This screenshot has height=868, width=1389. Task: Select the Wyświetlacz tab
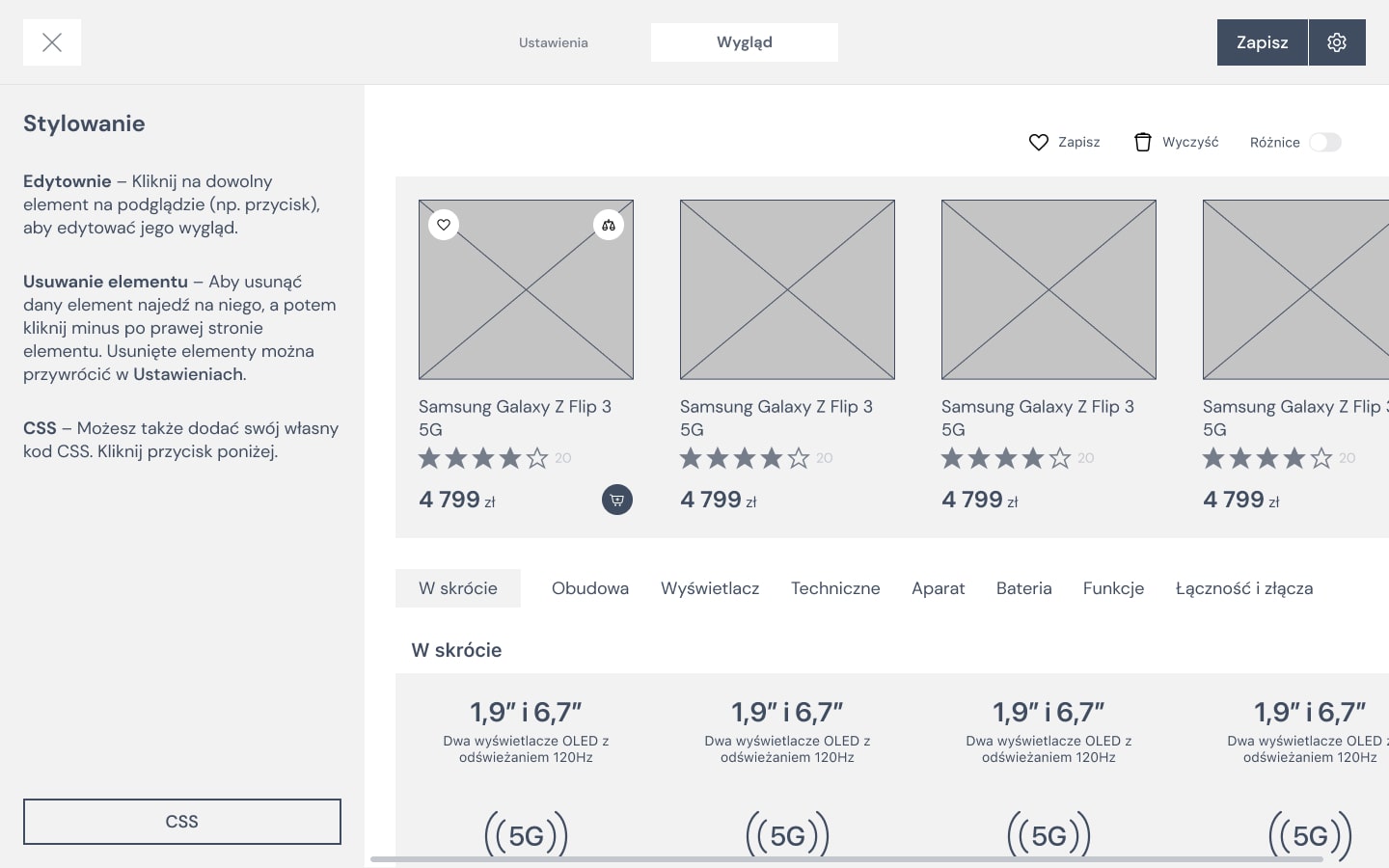coord(710,588)
